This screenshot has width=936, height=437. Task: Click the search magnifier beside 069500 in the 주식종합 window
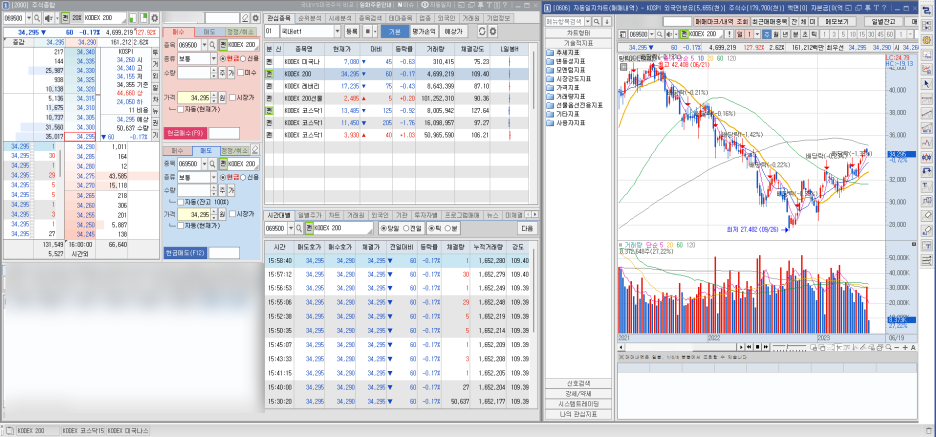point(38,19)
